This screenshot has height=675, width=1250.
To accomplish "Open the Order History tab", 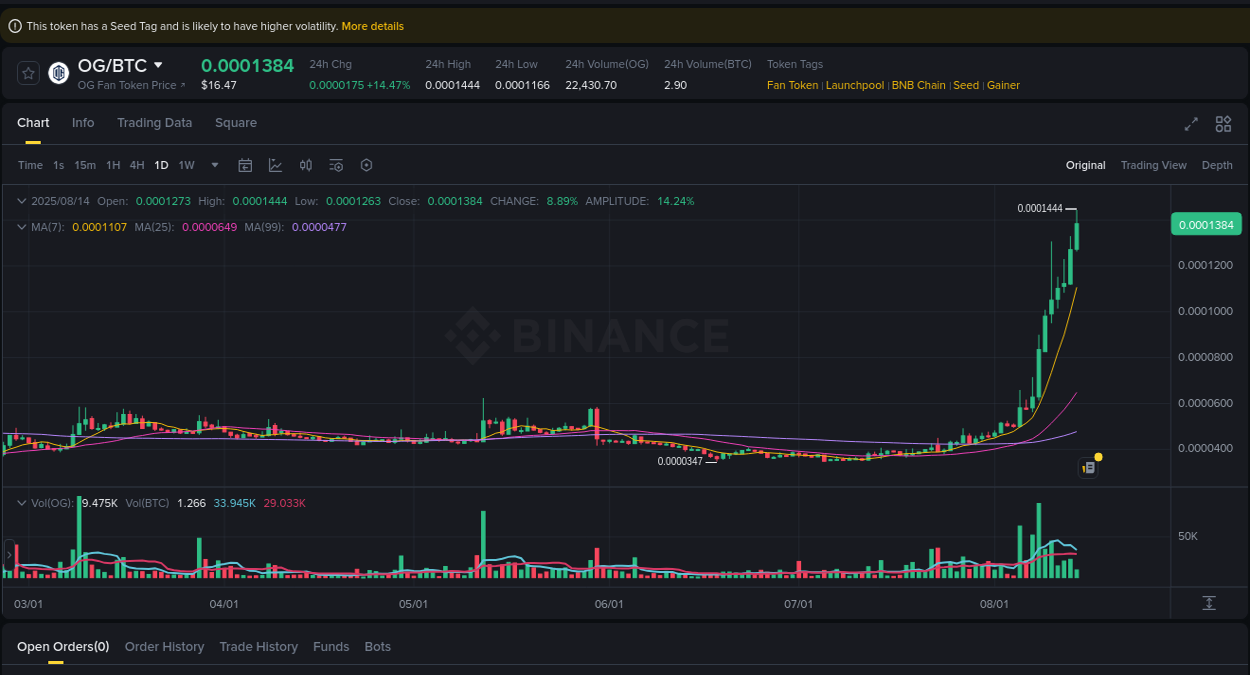I will pyautogui.click(x=164, y=646).
